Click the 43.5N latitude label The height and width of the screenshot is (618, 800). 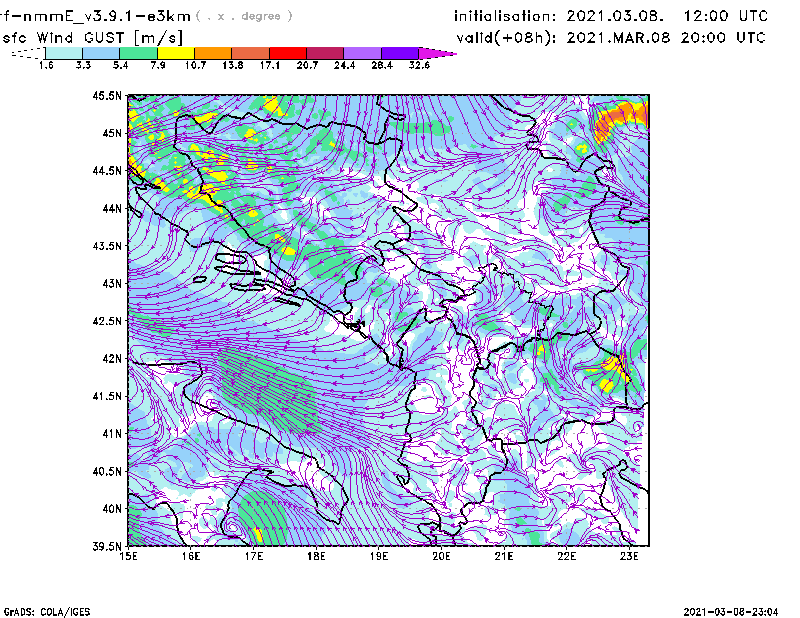tap(107, 246)
